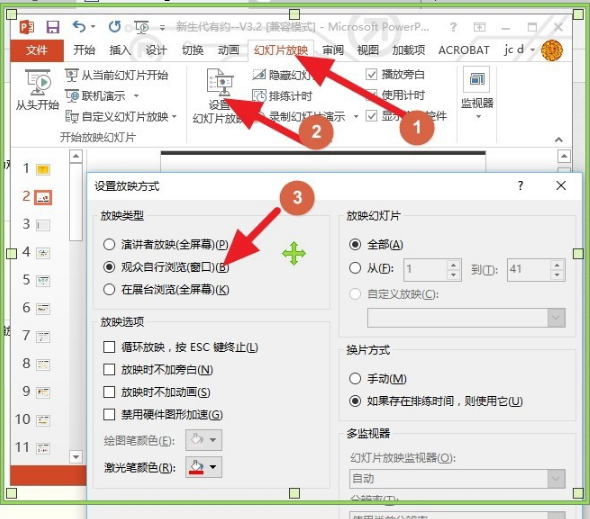The image size is (590, 519).
Task: Start slideshow from quick access toolbar icon
Action: pos(141,27)
